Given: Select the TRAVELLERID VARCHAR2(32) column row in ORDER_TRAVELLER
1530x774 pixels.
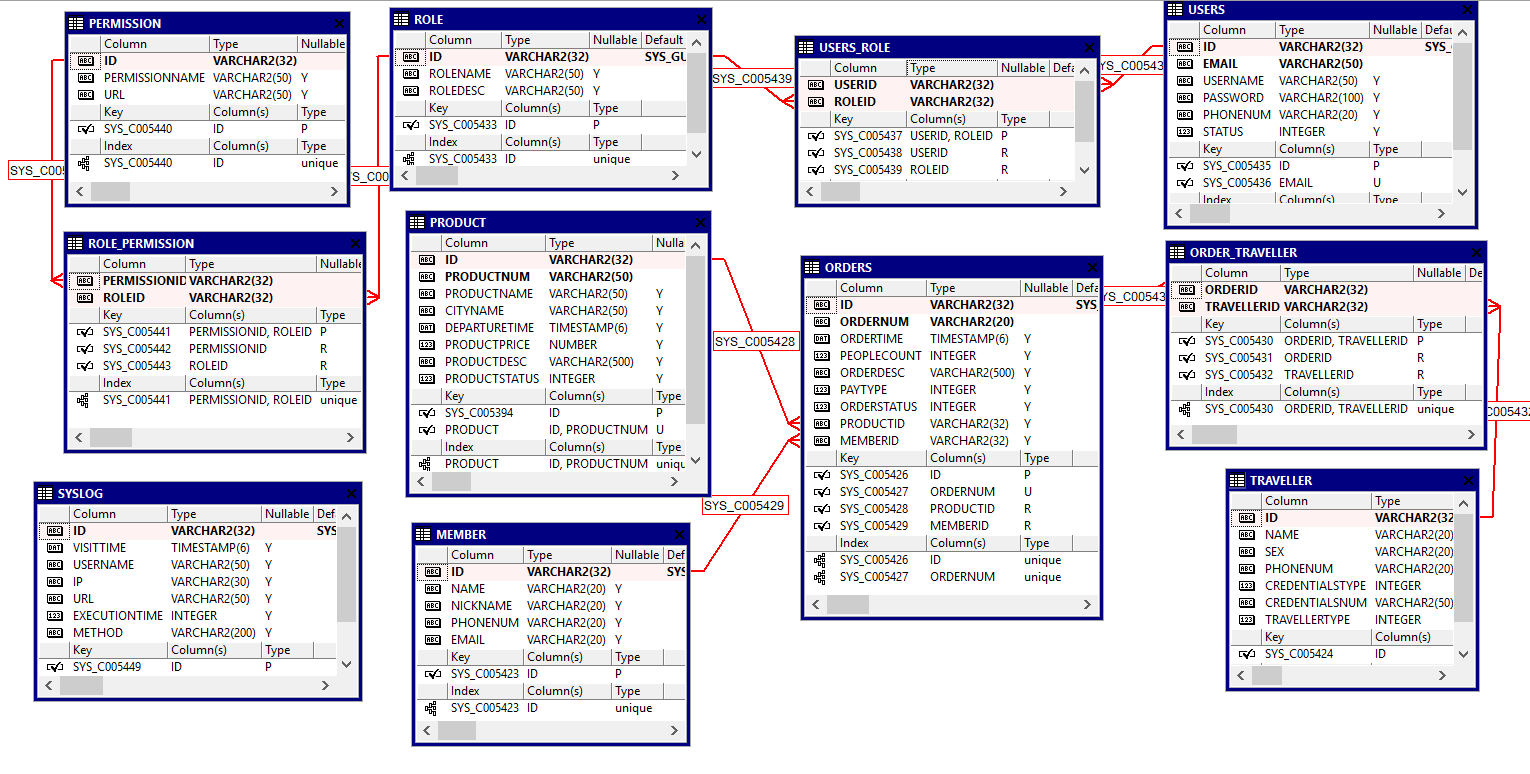Looking at the screenshot, I should (1327, 307).
